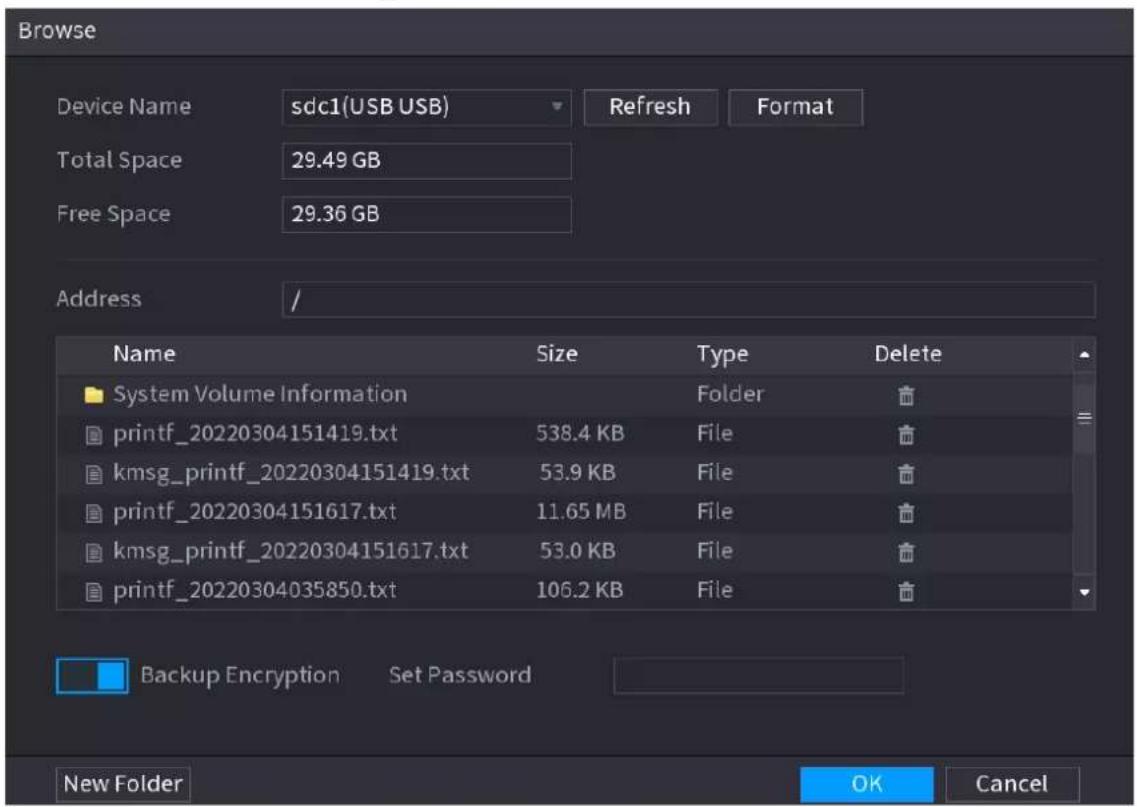Click file icon beside kmsg_printf_20220304151419.txt
1137x807 pixels.
[94, 474]
